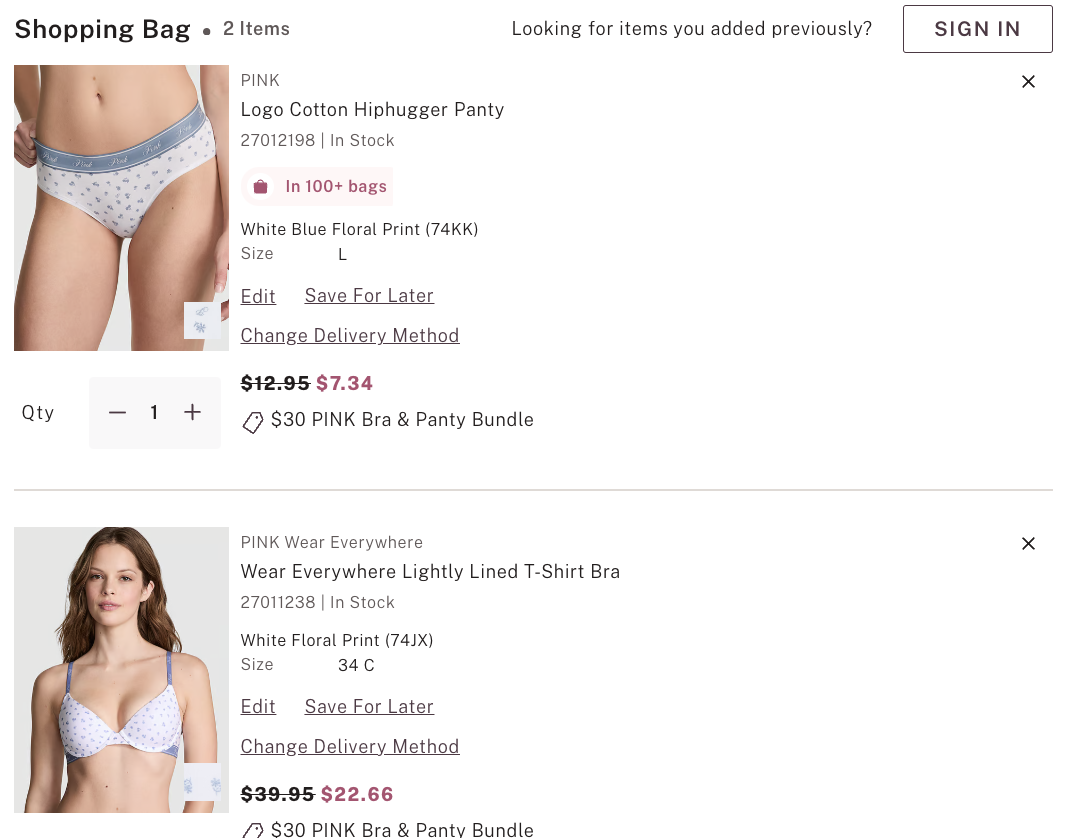Change delivery method for the bra
Screen dimensions: 1086x838
tap(350, 747)
